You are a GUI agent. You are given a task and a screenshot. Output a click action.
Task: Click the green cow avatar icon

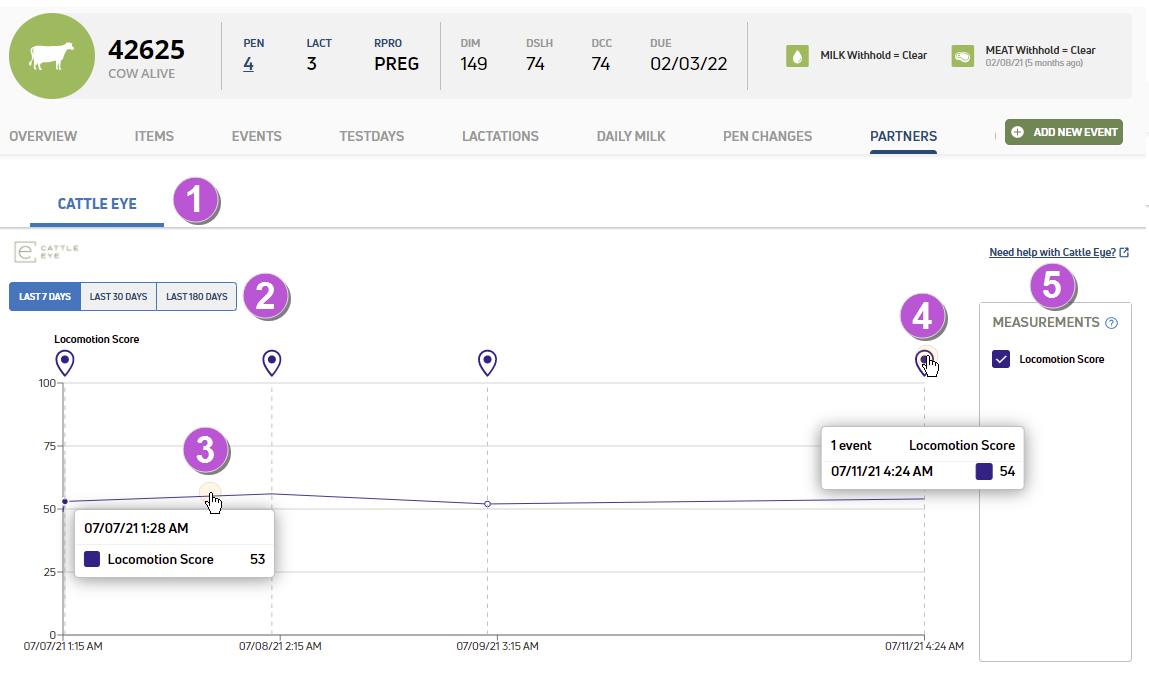pyautogui.click(x=52, y=56)
